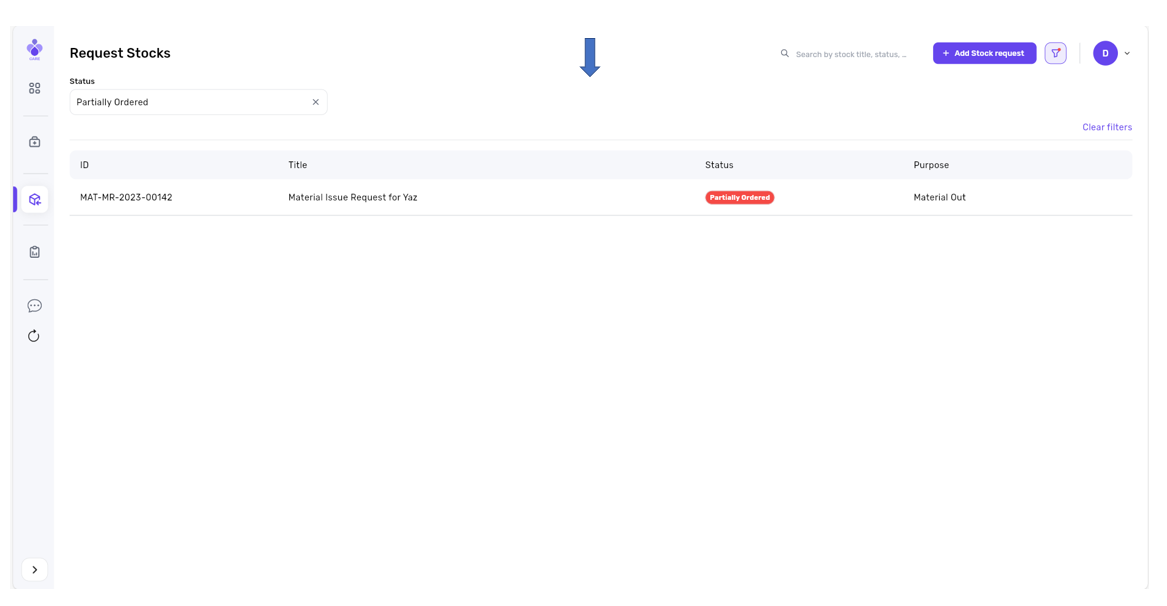This screenshot has height=606, width=1167.
Task: Click the D user avatar
Action: tap(1105, 53)
